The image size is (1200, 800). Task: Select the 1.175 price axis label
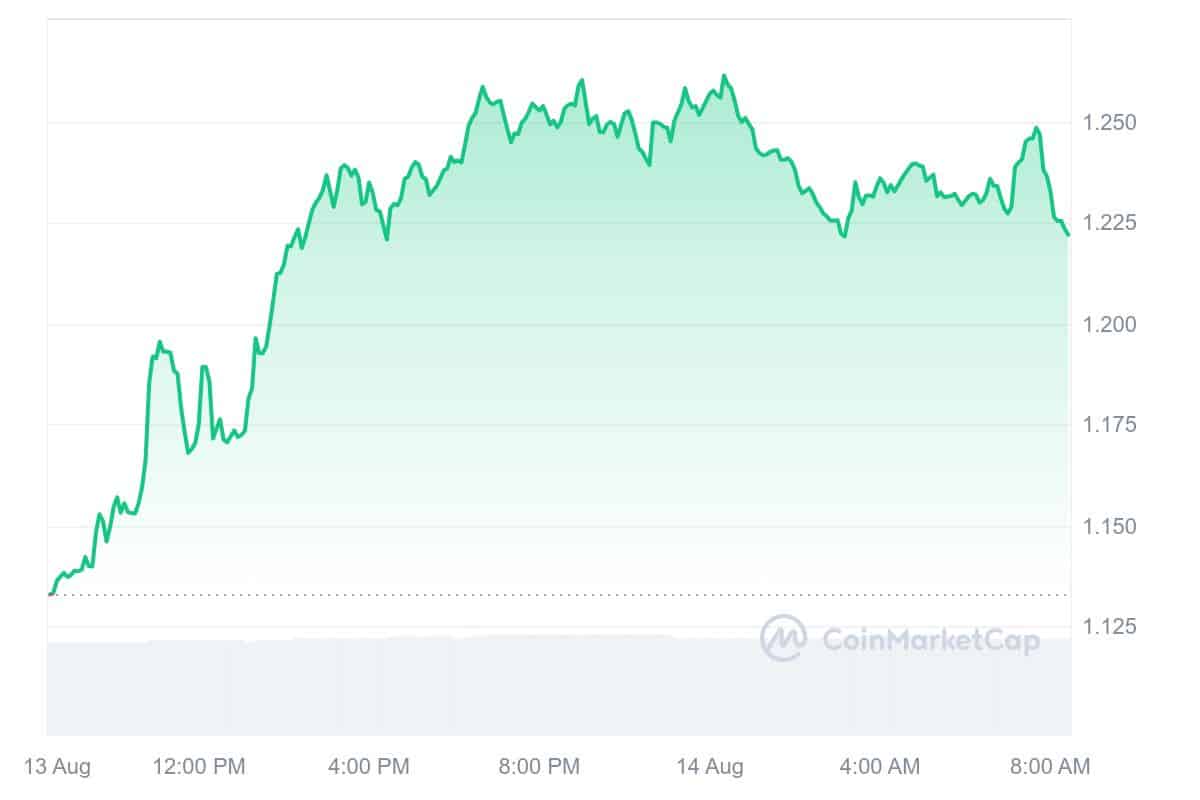(1109, 425)
